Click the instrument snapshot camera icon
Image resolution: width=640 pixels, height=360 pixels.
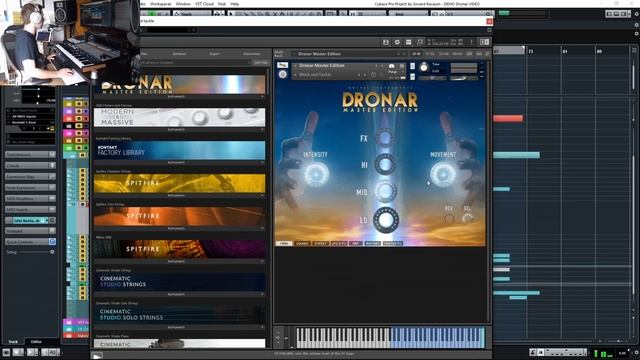click(x=392, y=66)
